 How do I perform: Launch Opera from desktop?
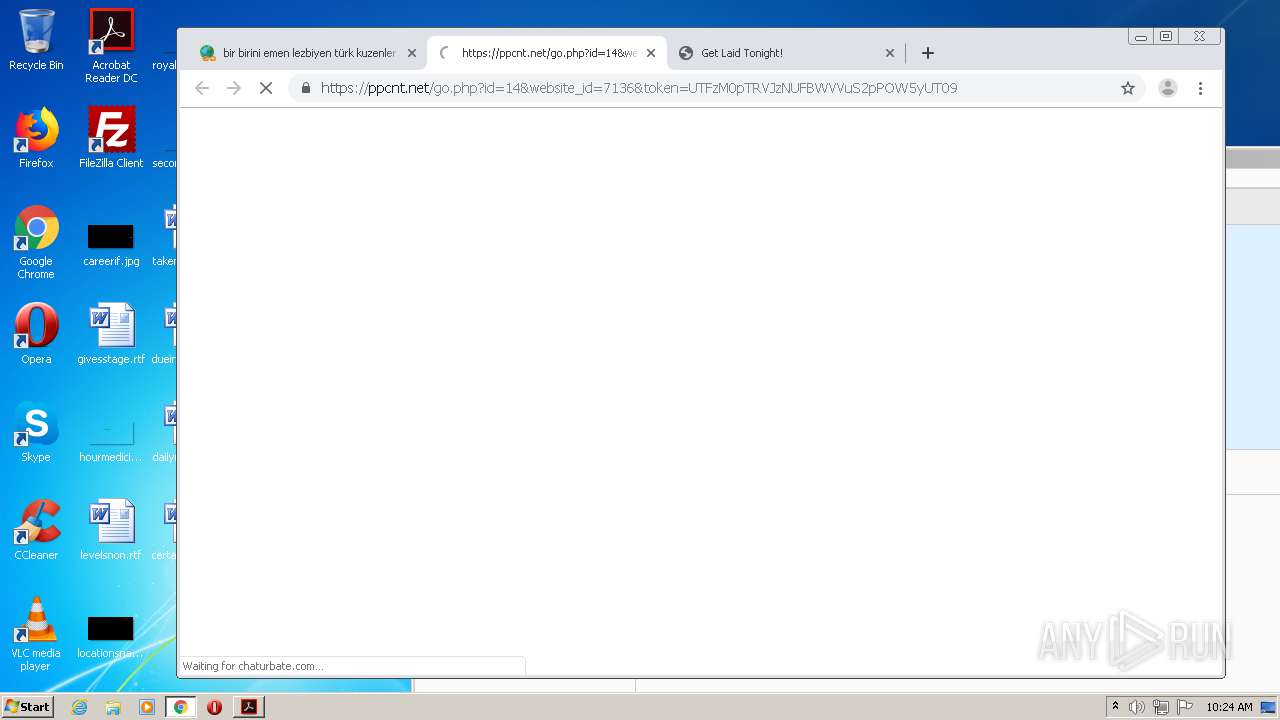click(x=36, y=334)
